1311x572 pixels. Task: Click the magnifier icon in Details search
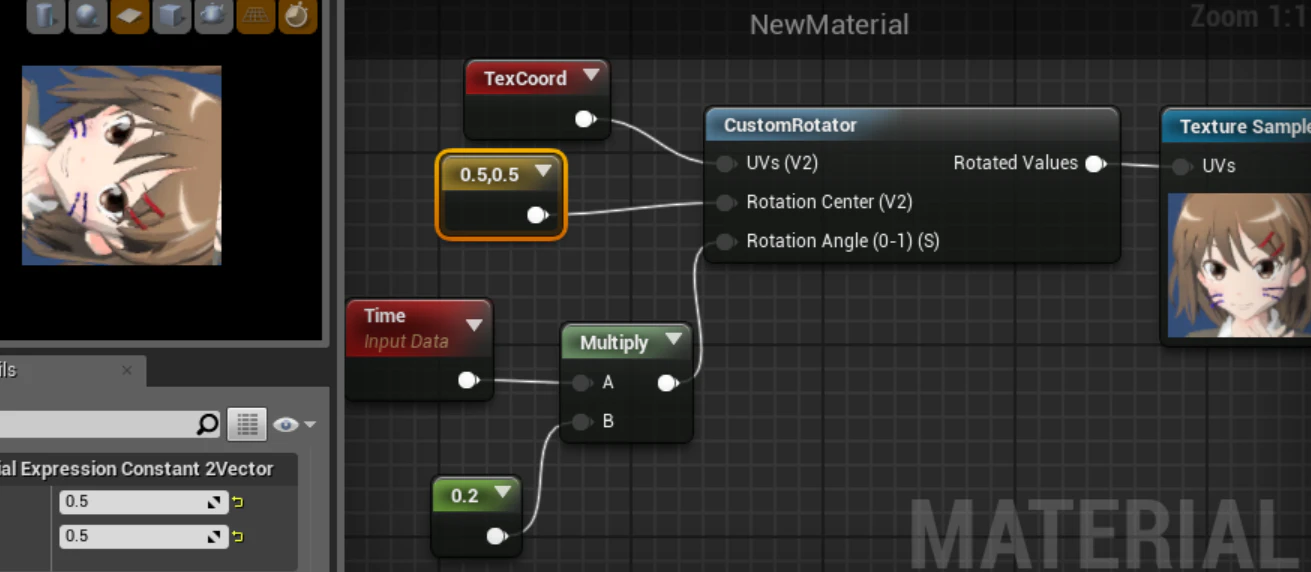207,425
